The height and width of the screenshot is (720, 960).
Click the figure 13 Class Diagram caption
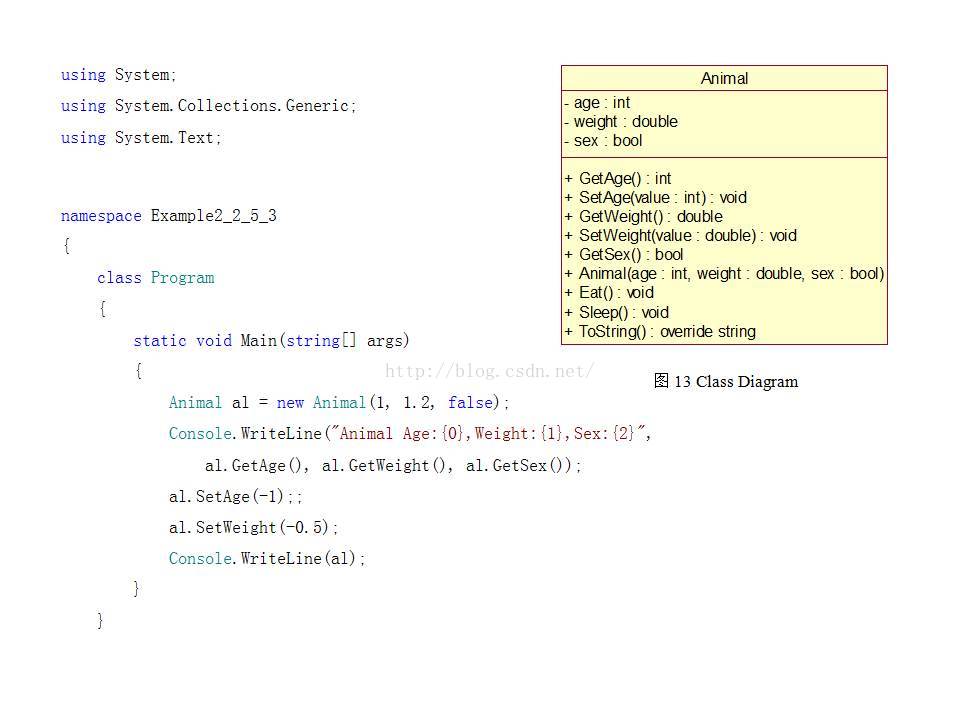coord(726,381)
